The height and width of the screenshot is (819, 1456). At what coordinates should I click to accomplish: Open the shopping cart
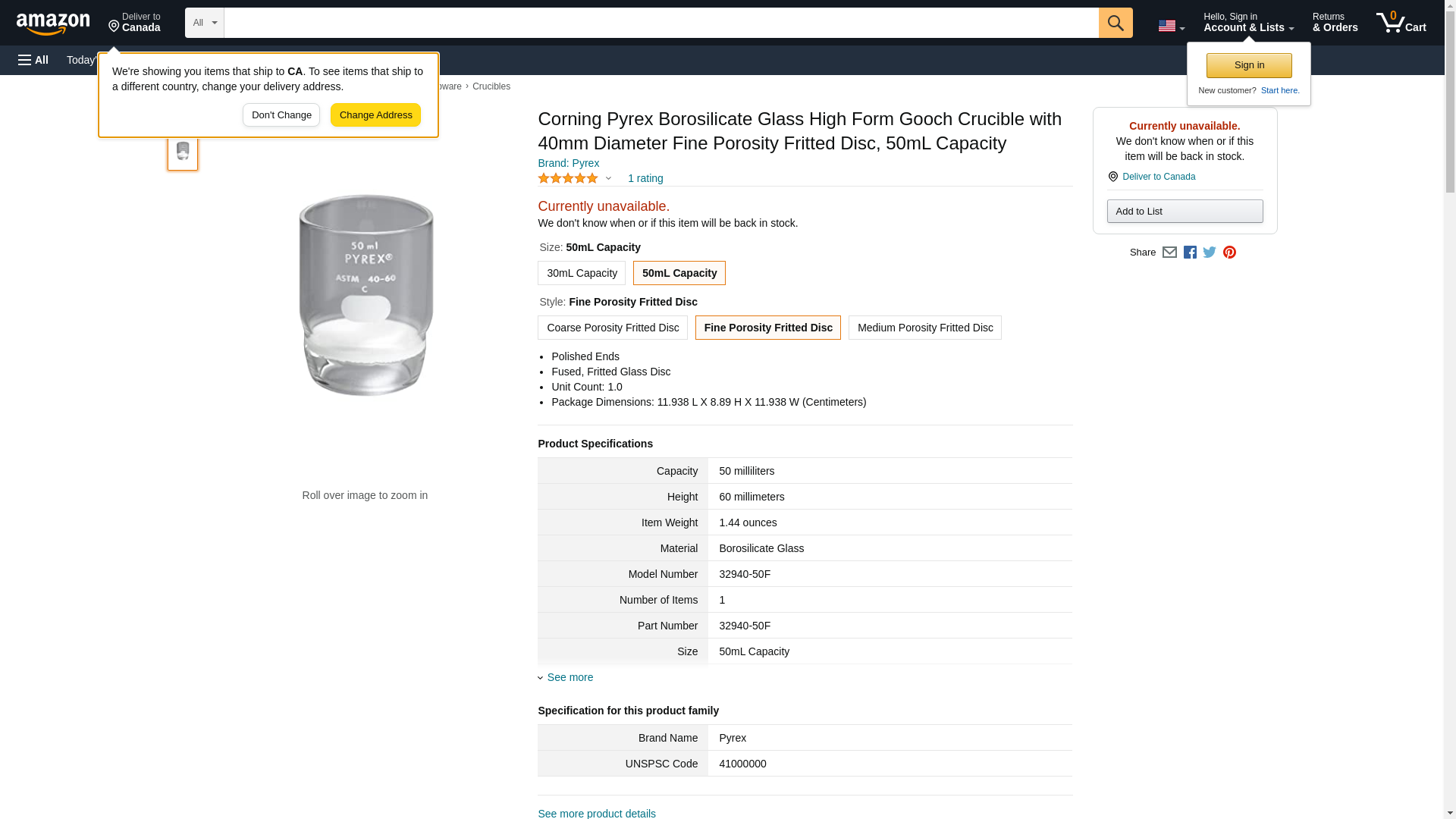pos(1401,23)
